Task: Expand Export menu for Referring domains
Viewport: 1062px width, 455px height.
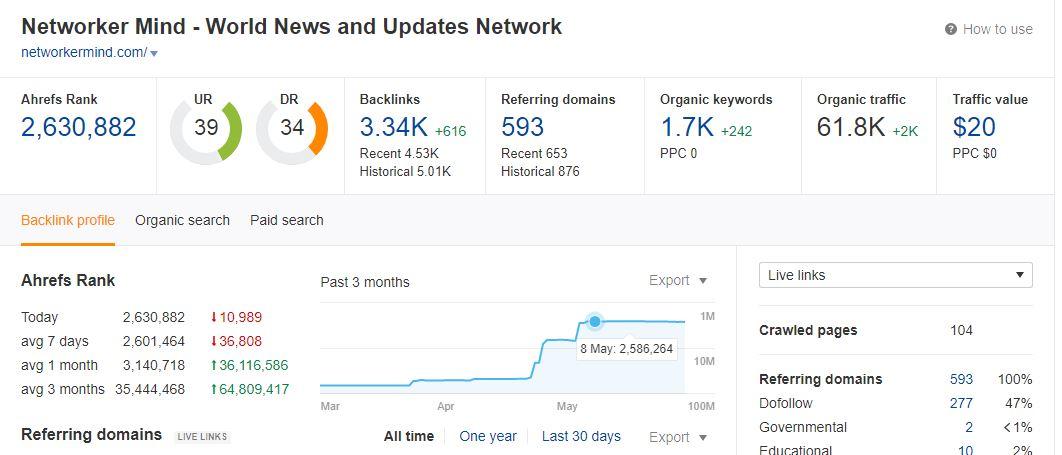Action: coord(678,437)
